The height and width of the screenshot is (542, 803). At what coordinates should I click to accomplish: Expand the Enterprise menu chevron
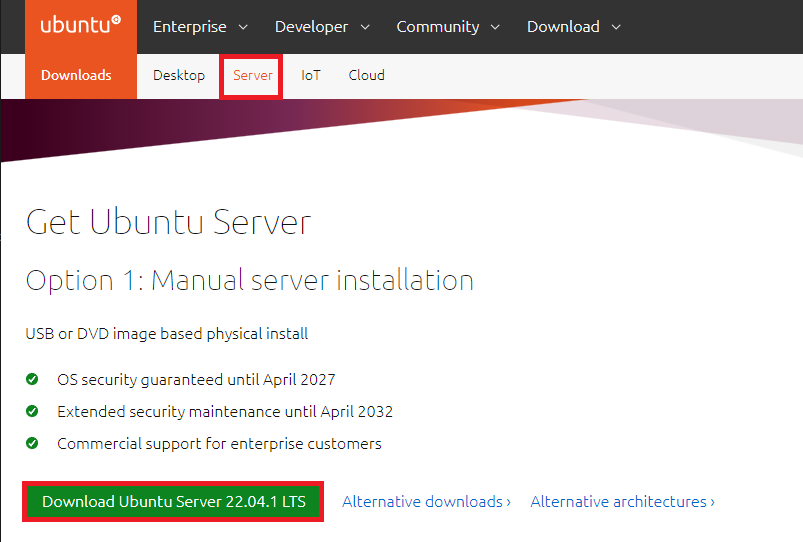point(243,27)
